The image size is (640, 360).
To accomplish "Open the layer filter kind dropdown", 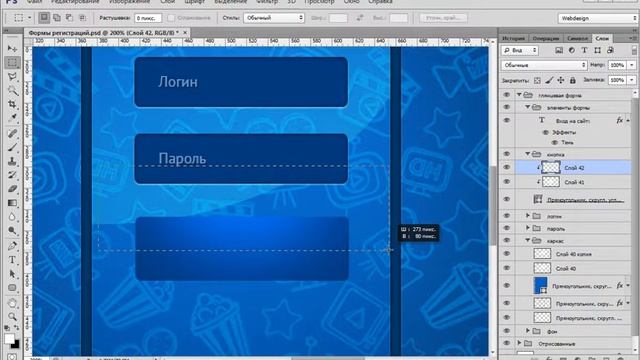I will [520, 50].
